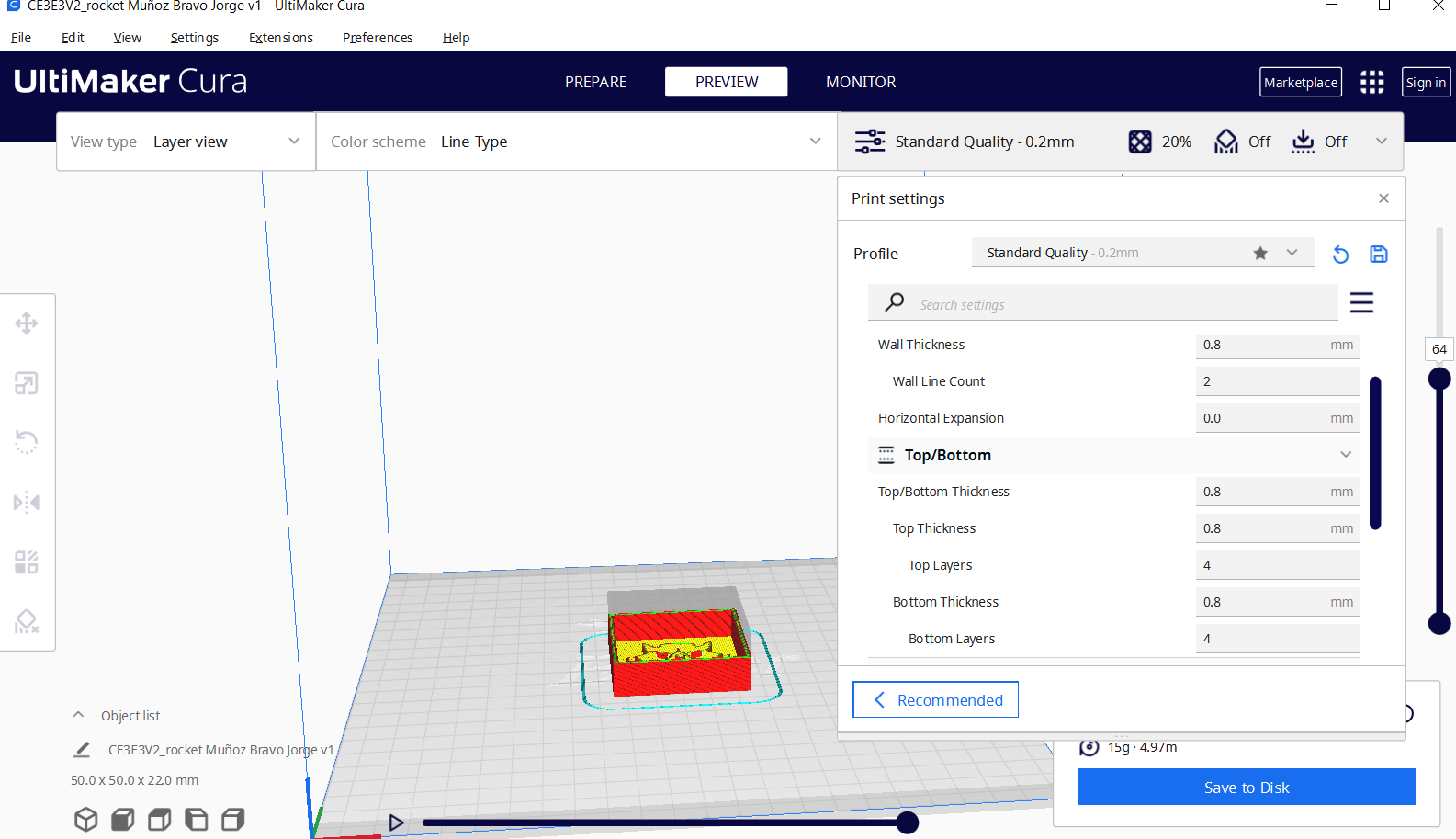The image size is (1456, 839).
Task: Select the Move tool in left toolbar
Action: pos(27,323)
